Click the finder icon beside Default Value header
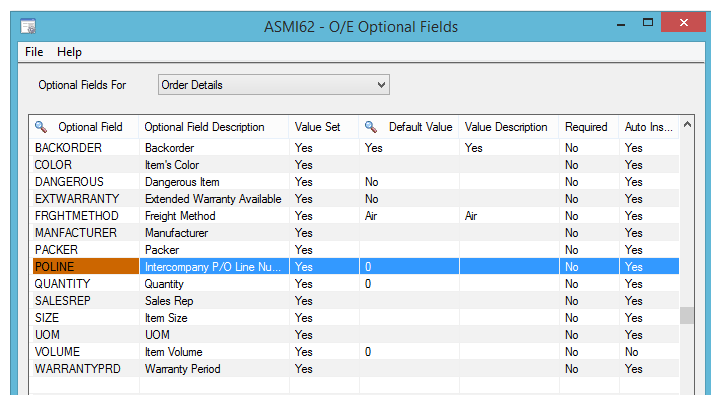This screenshot has height=405, width=721. tap(370, 127)
